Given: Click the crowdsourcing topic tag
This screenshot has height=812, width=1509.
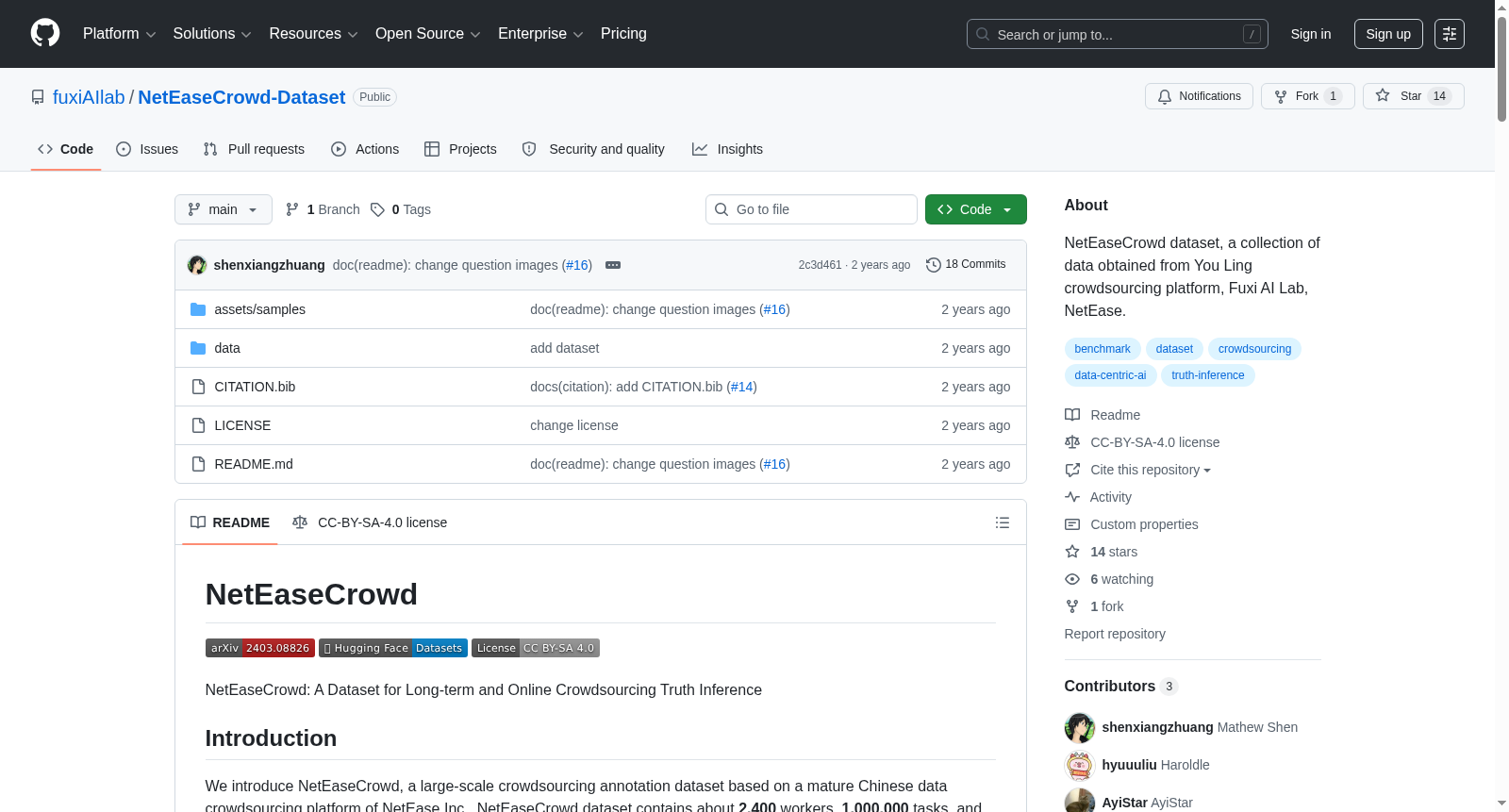Looking at the screenshot, I should coord(1254,349).
